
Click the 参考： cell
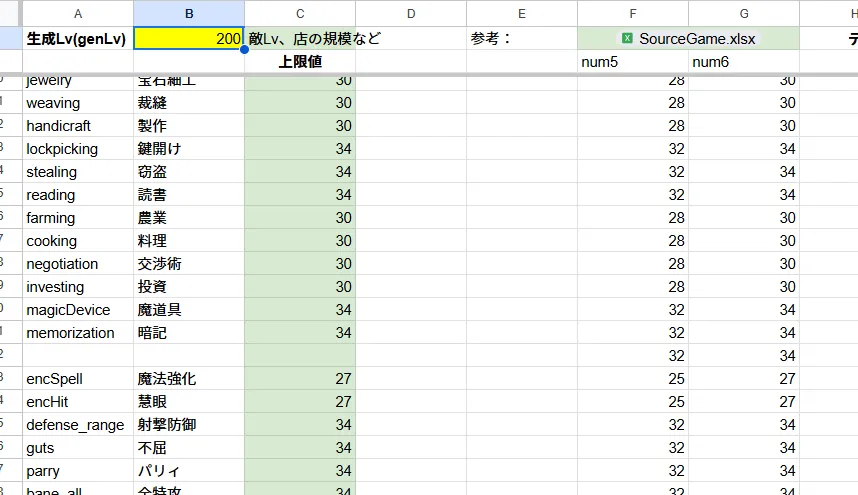[522, 39]
